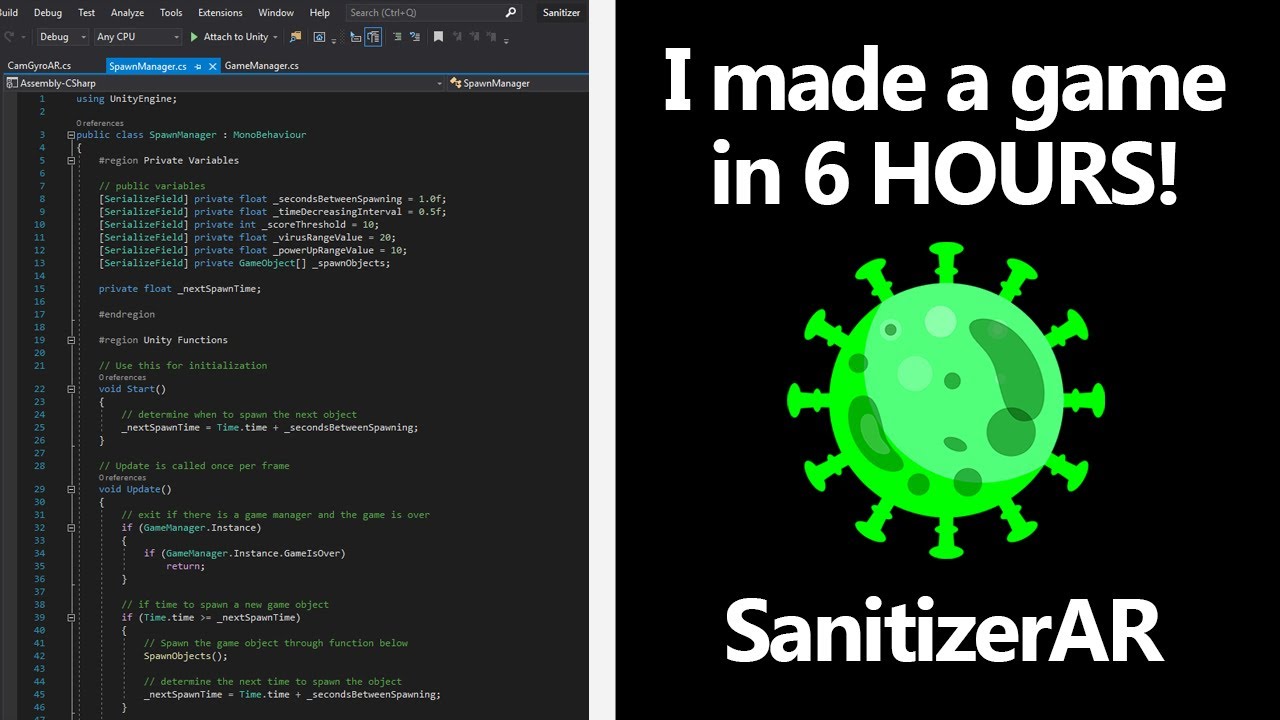Image resolution: width=1280 pixels, height=720 pixels.
Task: Click the green virus thumbnail image
Action: [x=945, y=400]
